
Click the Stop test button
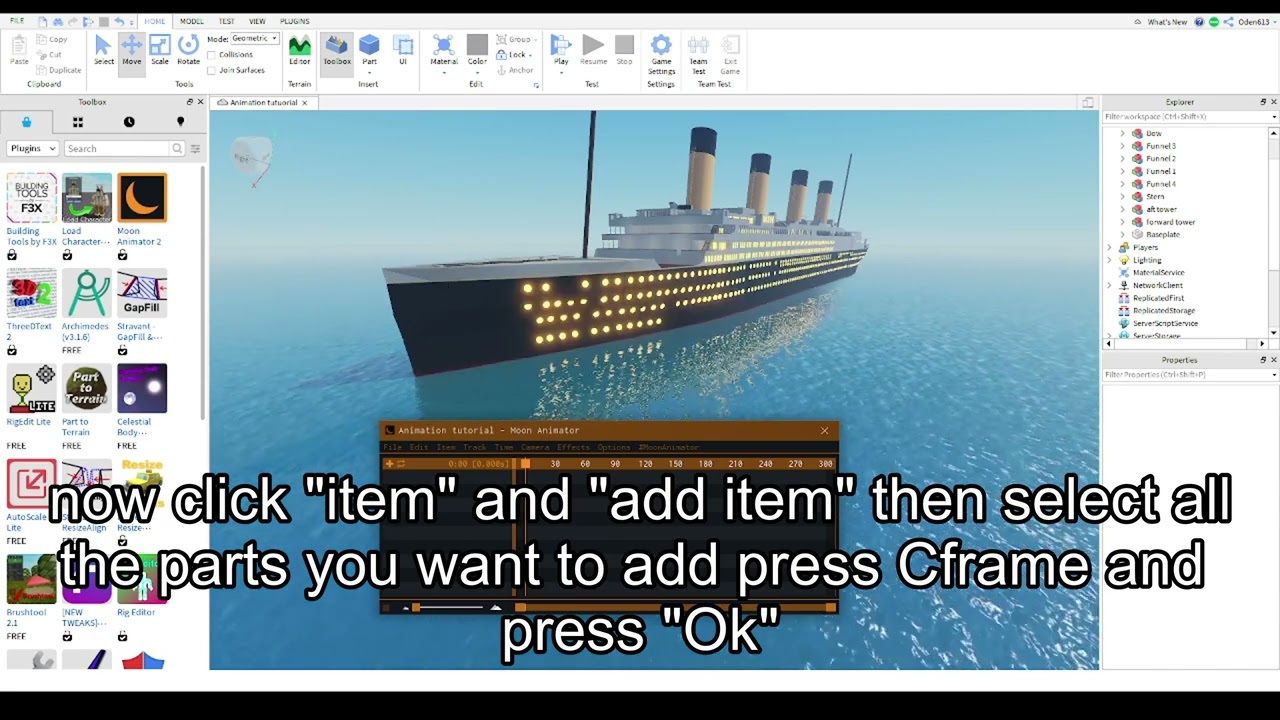tap(624, 50)
